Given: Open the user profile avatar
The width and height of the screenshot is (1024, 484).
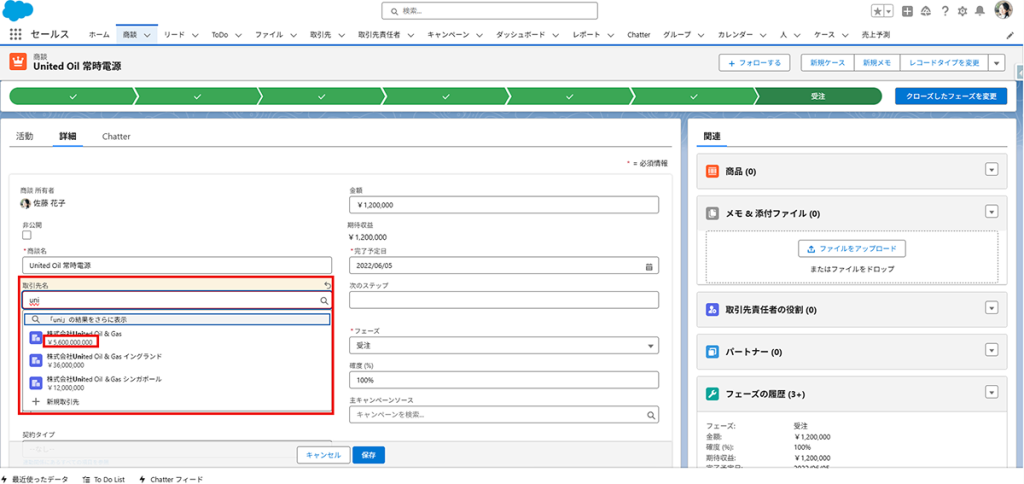Looking at the screenshot, I should 1003,10.
